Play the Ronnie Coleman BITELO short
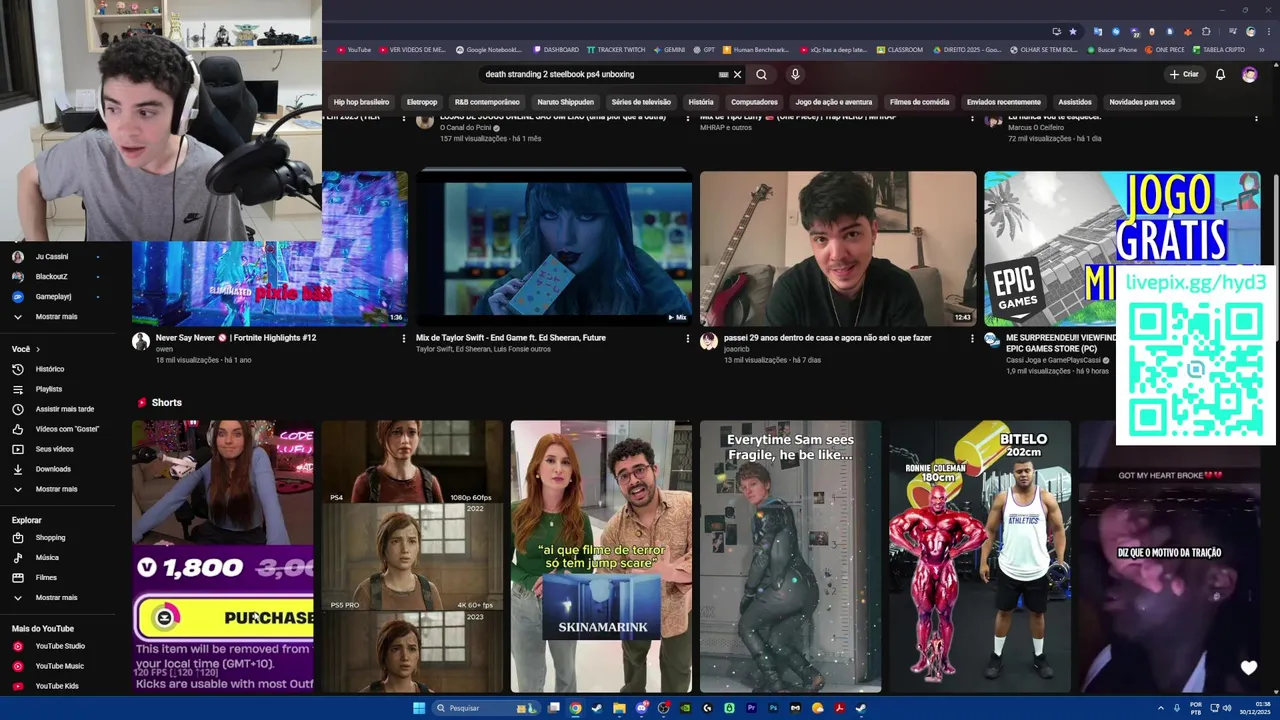The image size is (1280, 720). [x=979, y=556]
